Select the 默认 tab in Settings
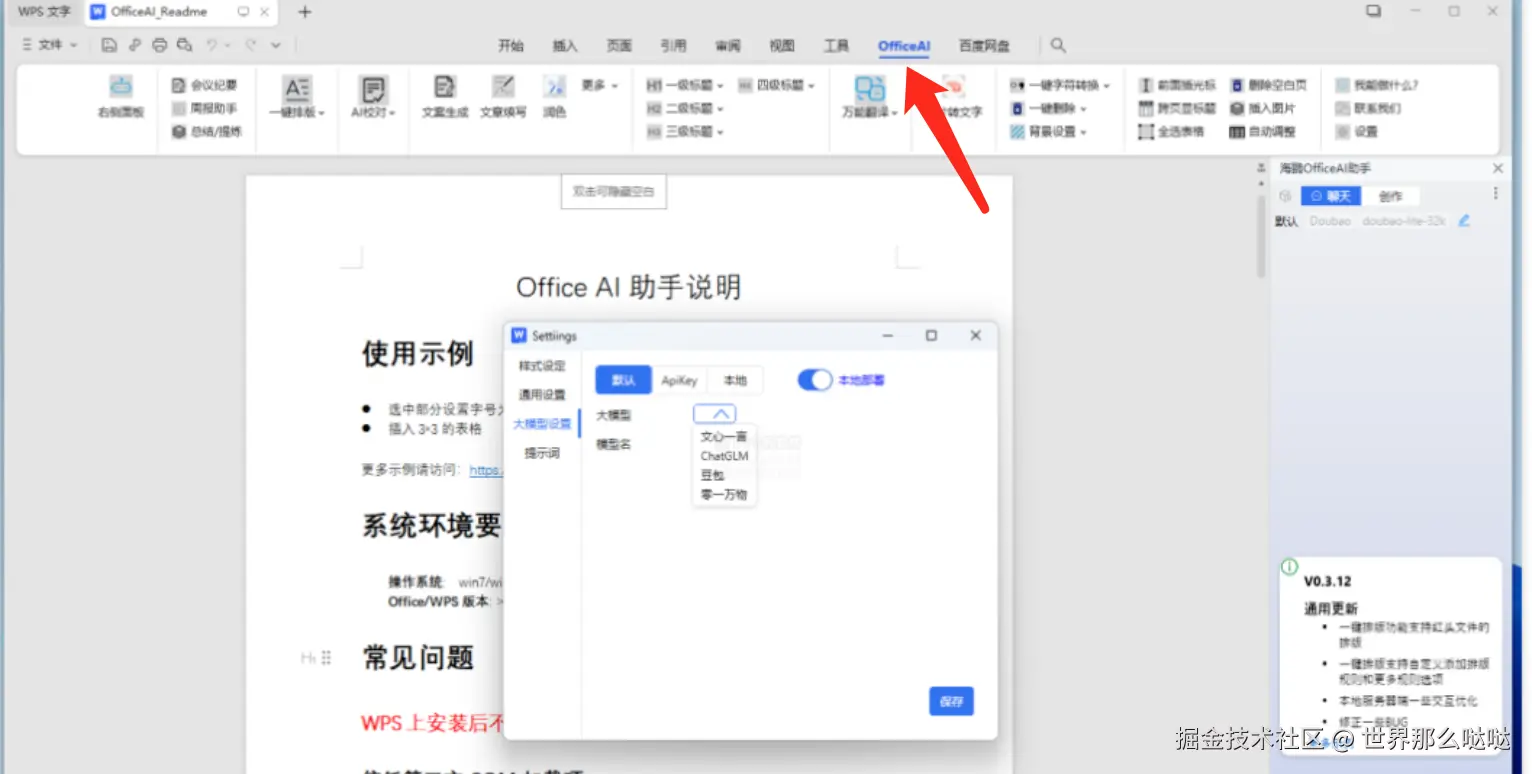Viewport: 1532px width, 774px height. click(624, 380)
